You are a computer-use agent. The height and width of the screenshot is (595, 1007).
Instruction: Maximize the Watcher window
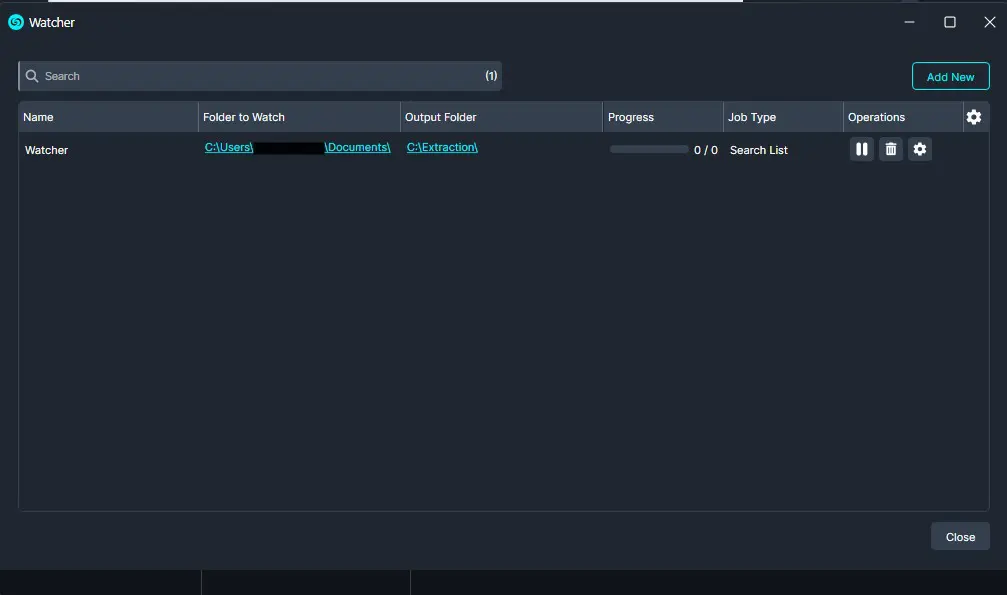(x=950, y=22)
